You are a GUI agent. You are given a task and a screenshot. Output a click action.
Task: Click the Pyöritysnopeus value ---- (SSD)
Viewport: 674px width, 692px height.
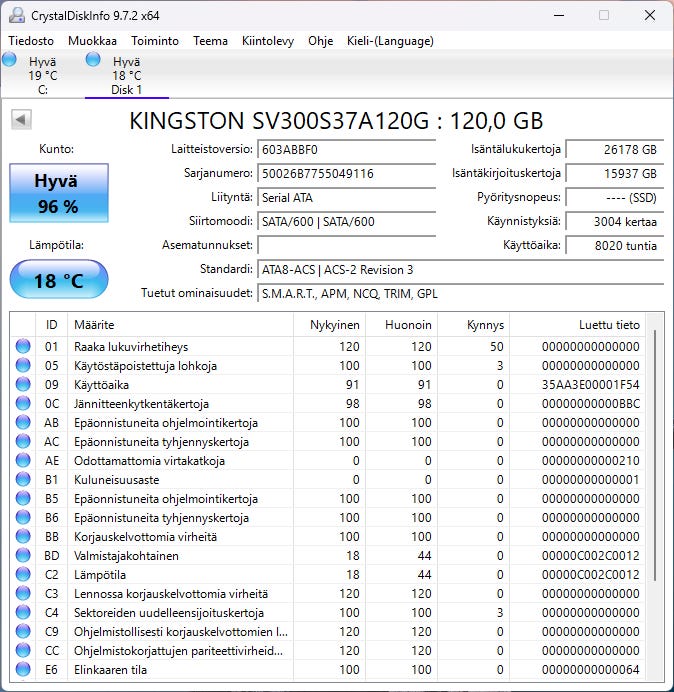(614, 198)
